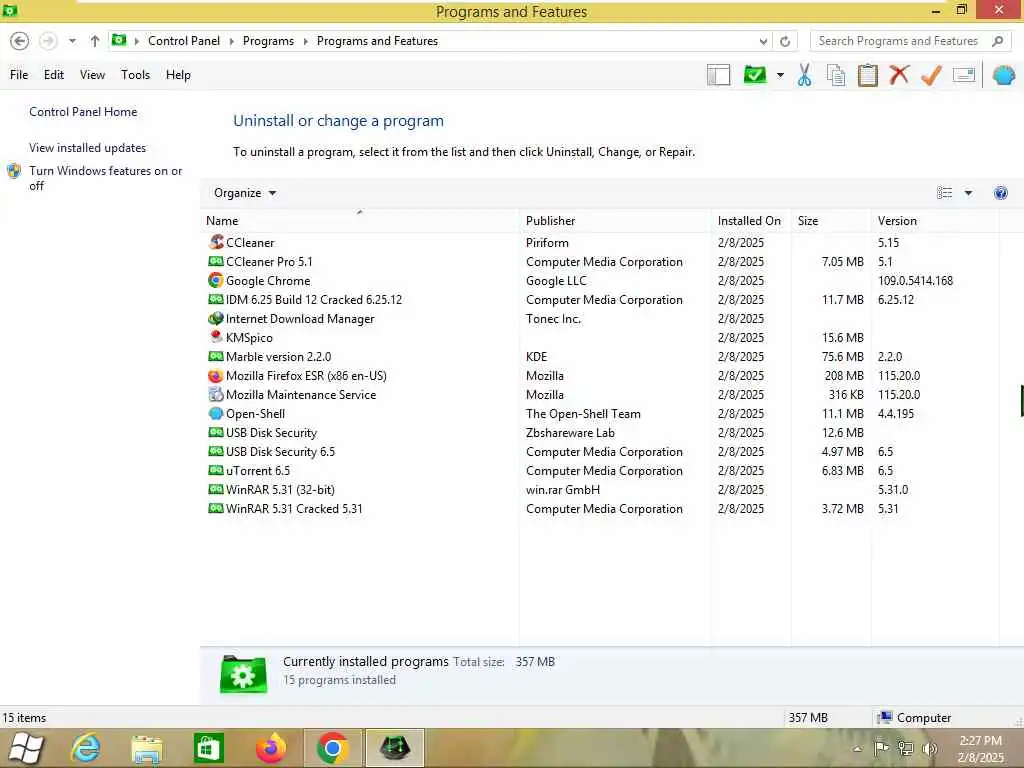This screenshot has height=768, width=1024.
Task: Click the Action Center flag tray icon
Action: tap(881, 749)
